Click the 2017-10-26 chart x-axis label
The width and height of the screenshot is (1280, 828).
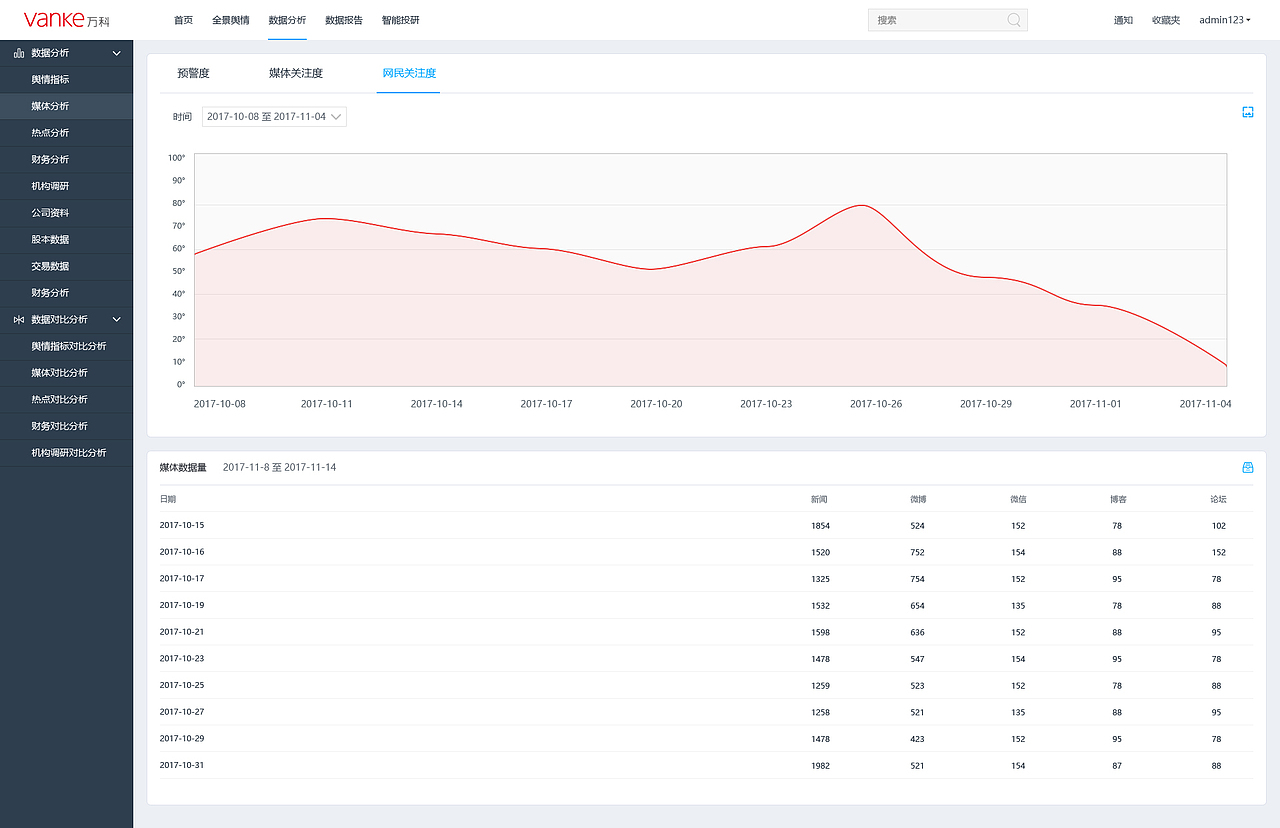tap(876, 404)
